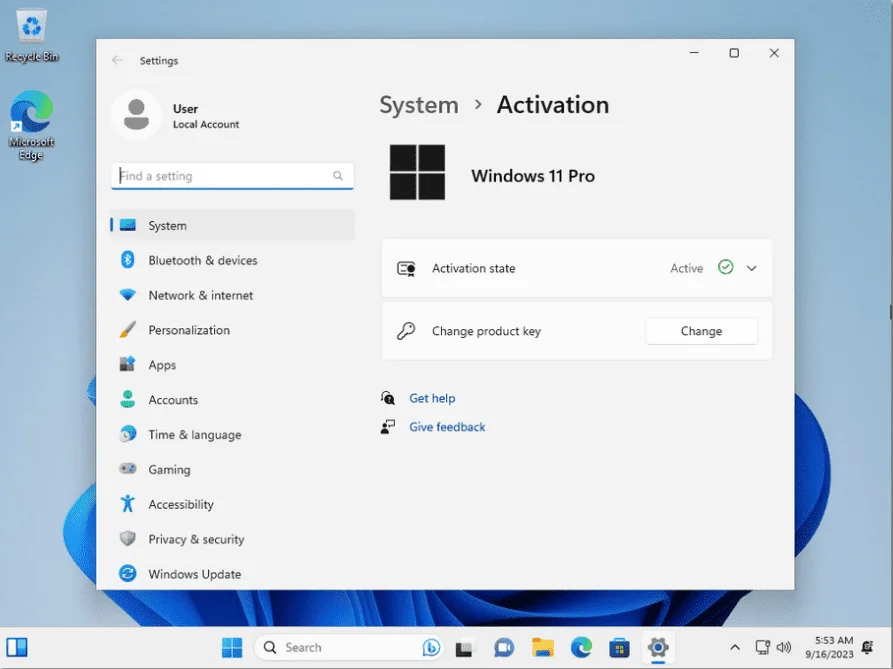
Task: Click the network icon in system tray
Action: pos(762,647)
